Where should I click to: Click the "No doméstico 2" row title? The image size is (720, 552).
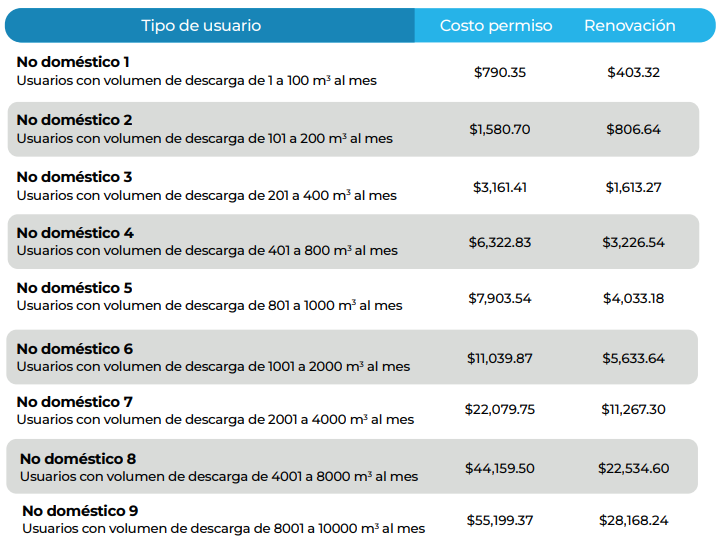pyautogui.click(x=74, y=120)
